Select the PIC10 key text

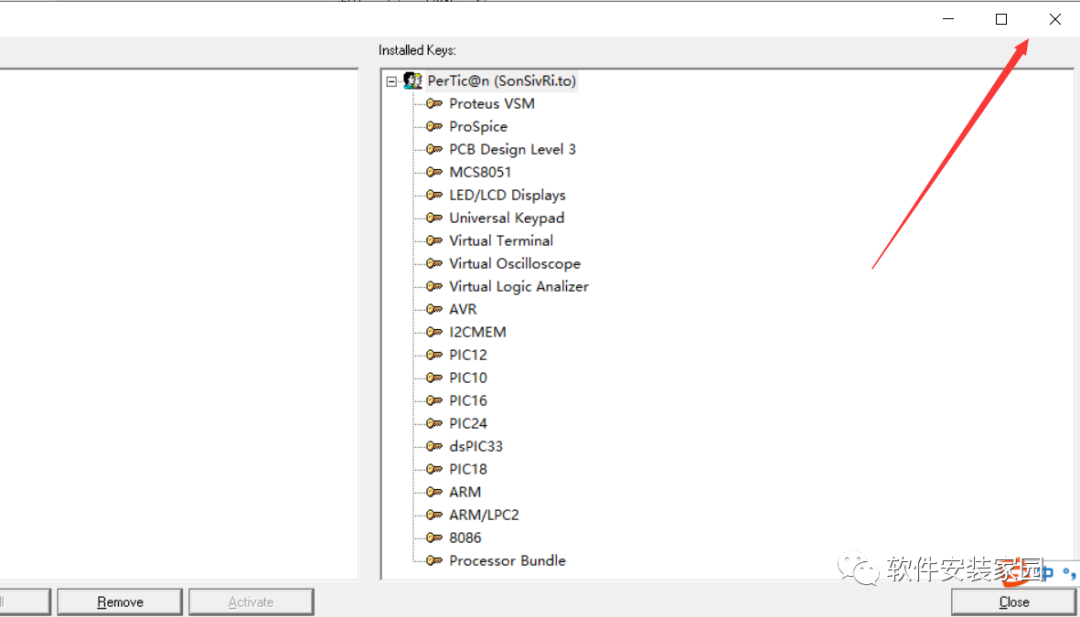pos(468,377)
